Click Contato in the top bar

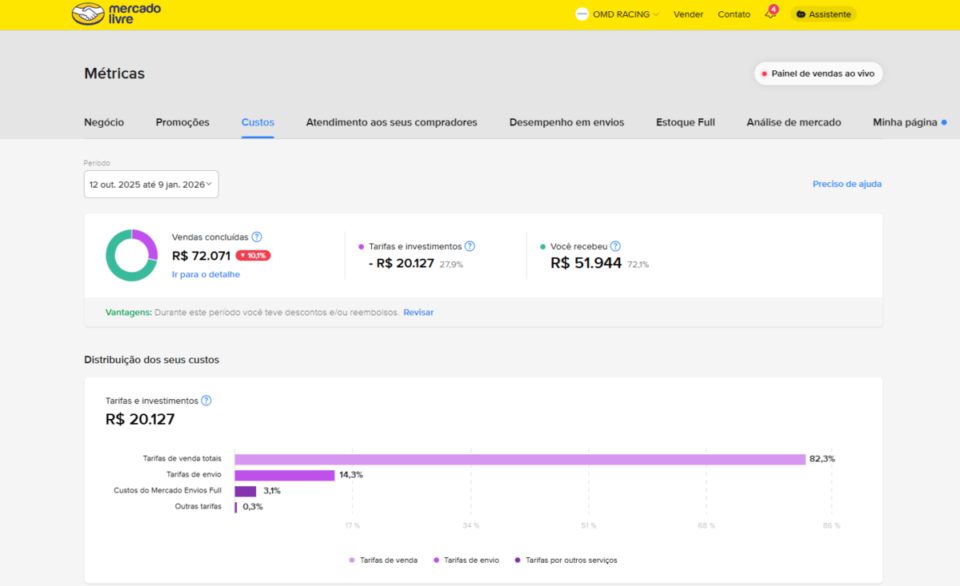point(734,14)
